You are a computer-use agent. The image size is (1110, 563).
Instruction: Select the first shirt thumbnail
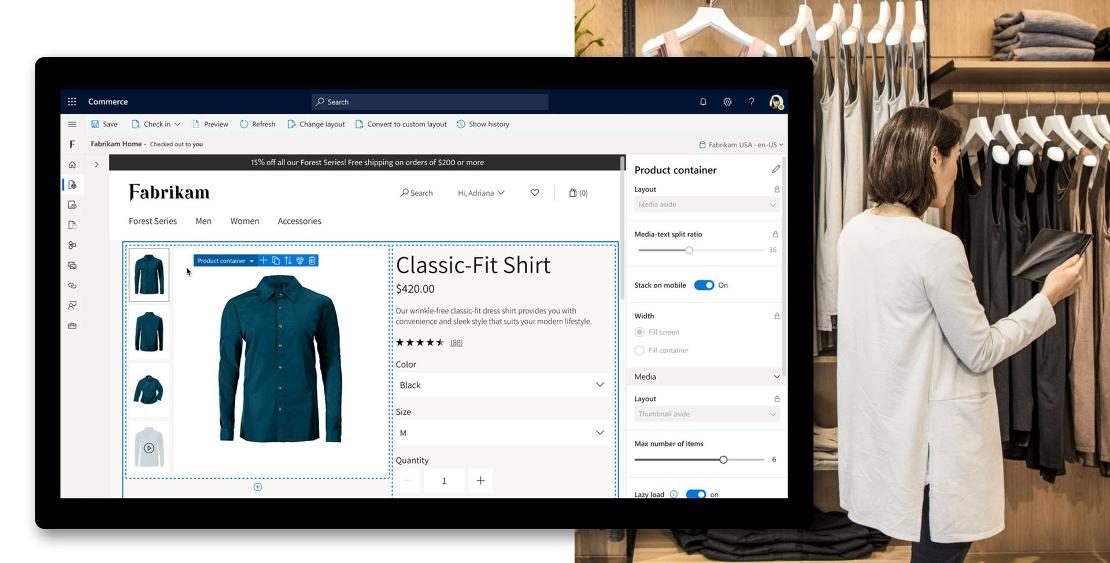pos(149,275)
